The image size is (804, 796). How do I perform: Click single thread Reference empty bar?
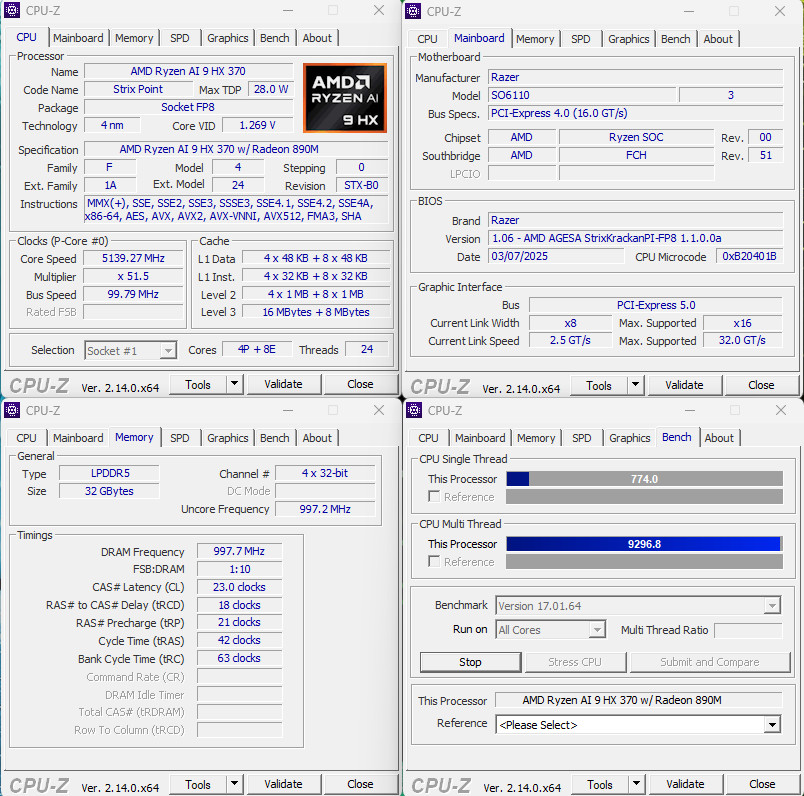(644, 496)
